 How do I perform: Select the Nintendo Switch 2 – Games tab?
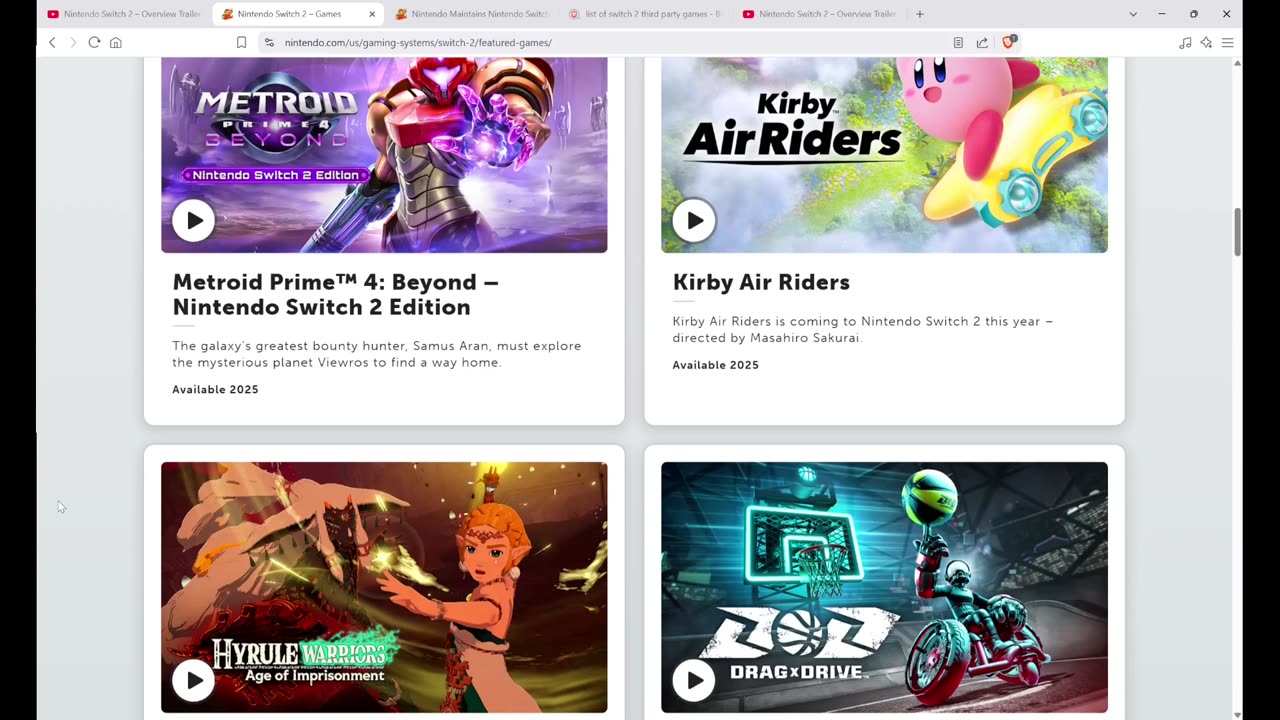[x=298, y=14]
